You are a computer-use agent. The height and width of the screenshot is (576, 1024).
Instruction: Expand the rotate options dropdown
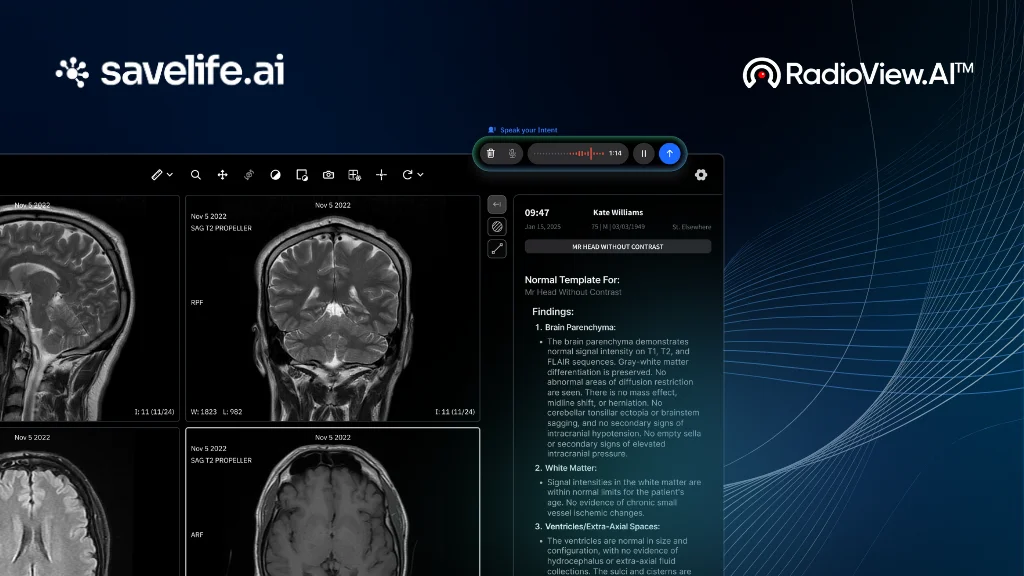(x=412, y=175)
